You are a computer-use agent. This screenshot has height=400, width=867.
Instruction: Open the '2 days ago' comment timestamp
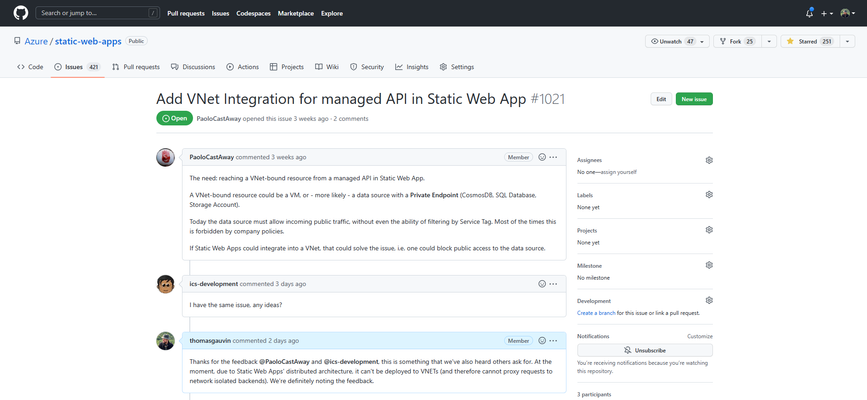click(284, 341)
